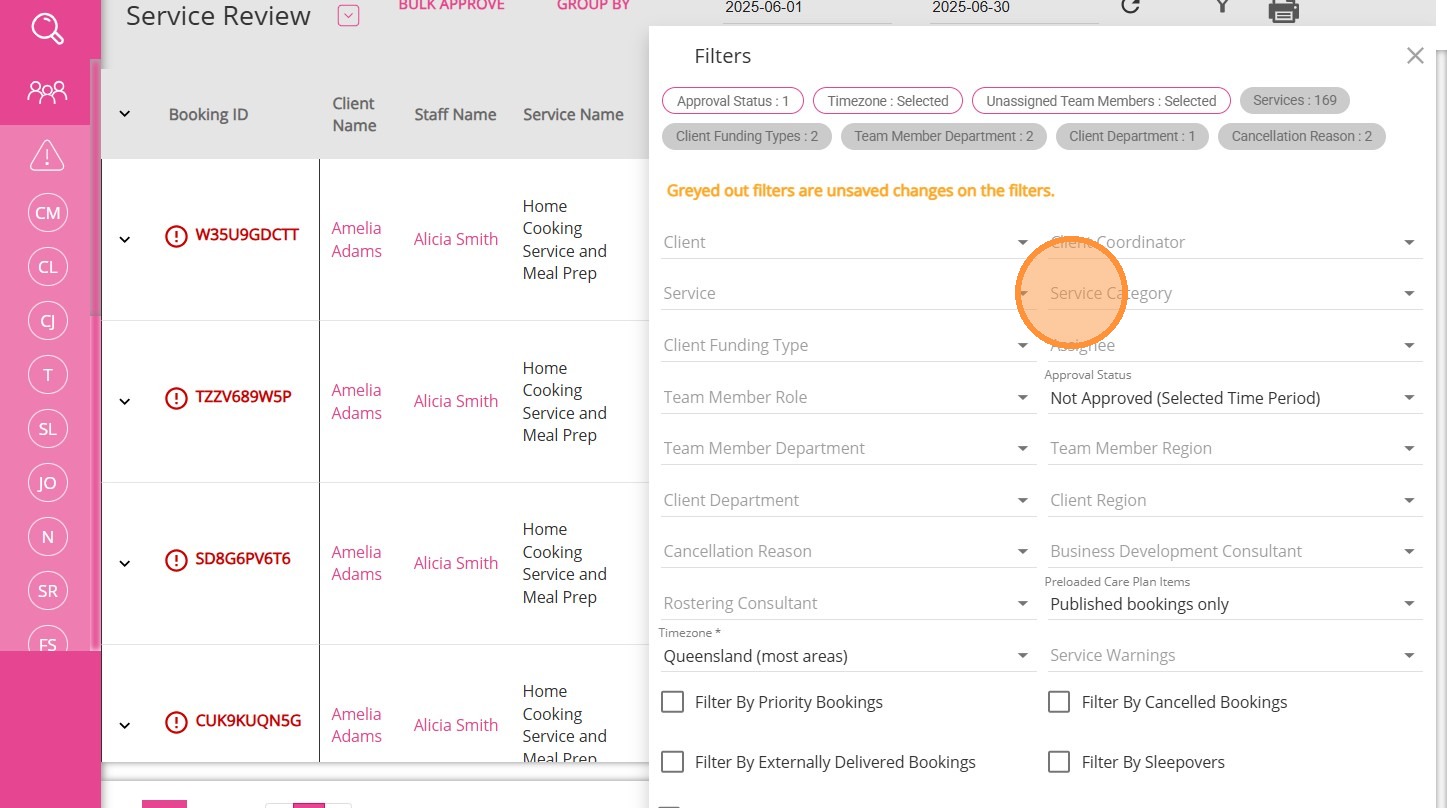Click the start date field 2025-06-01
Image resolution: width=1447 pixels, height=808 pixels.
point(806,8)
